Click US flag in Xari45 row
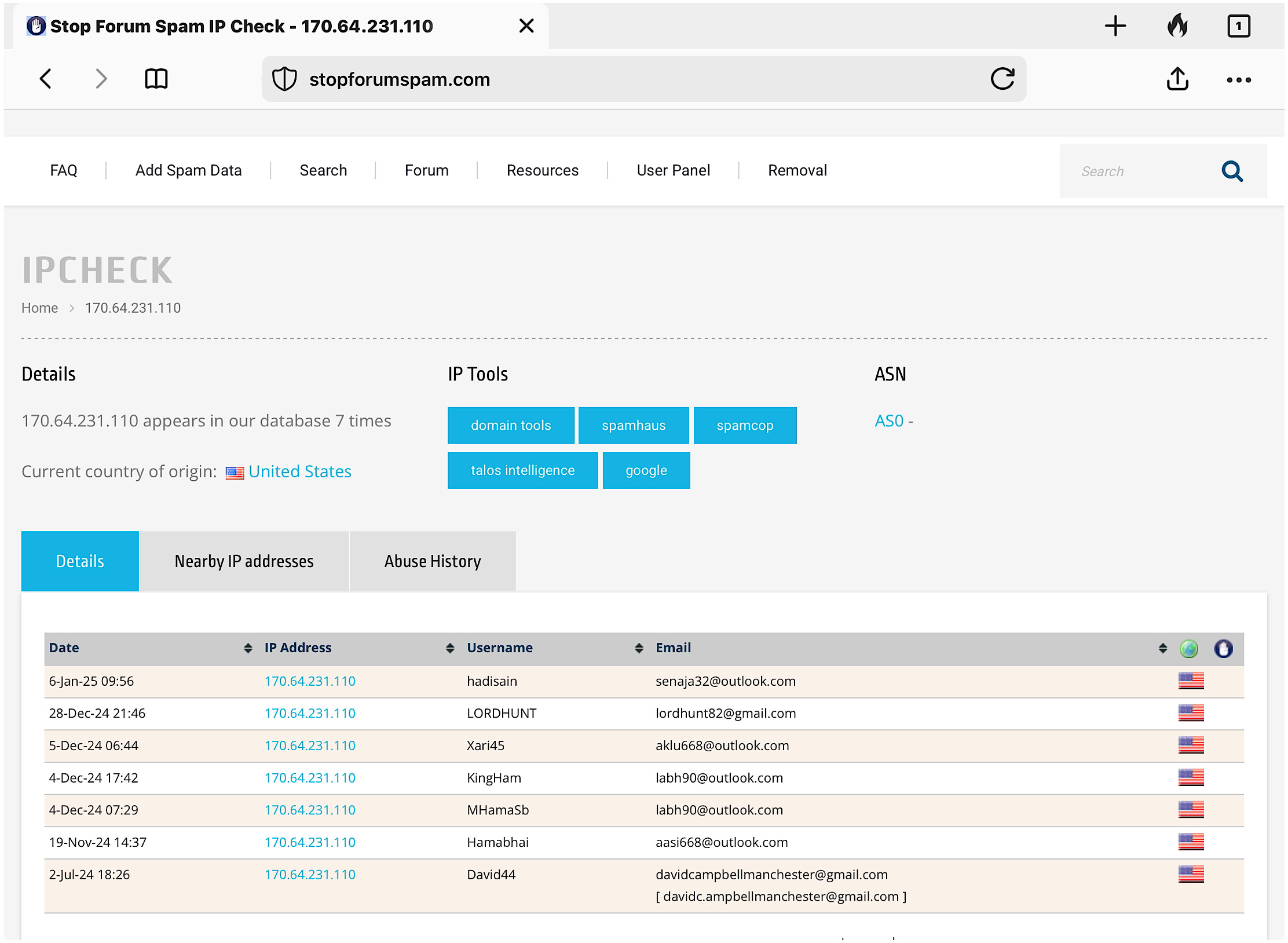 [1191, 745]
